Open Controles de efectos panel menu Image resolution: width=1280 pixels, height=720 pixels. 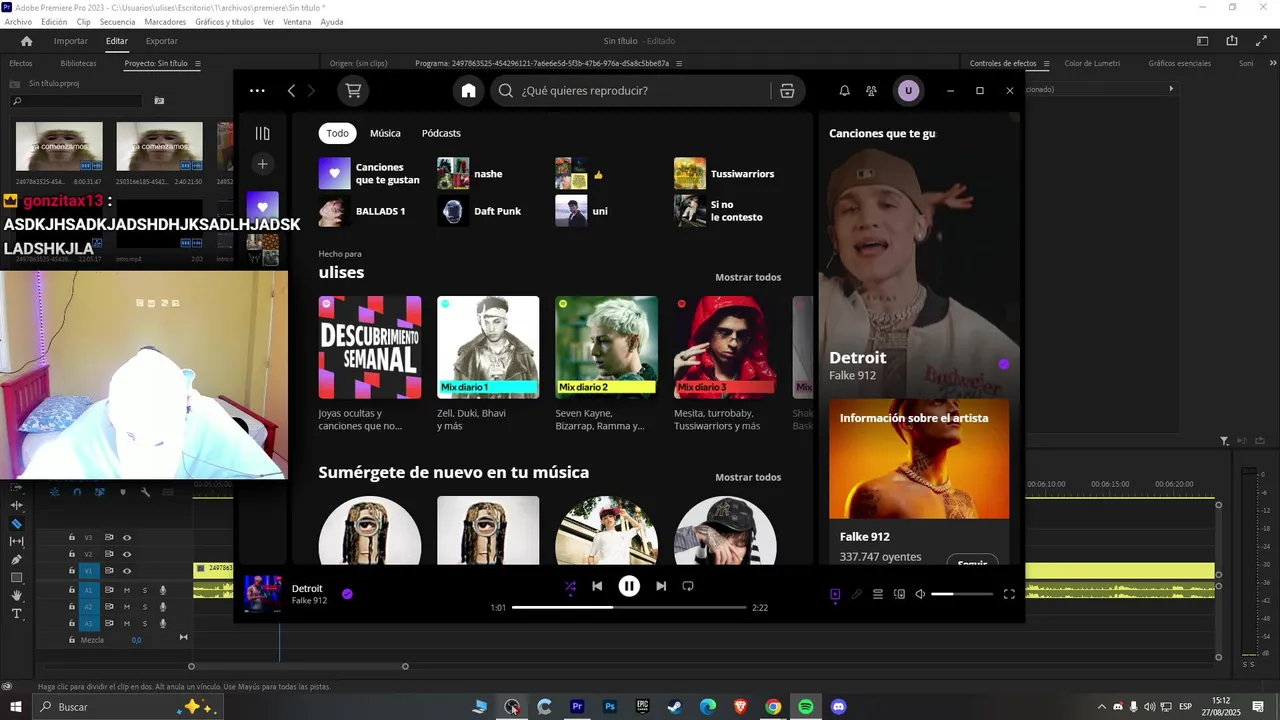[1046, 63]
